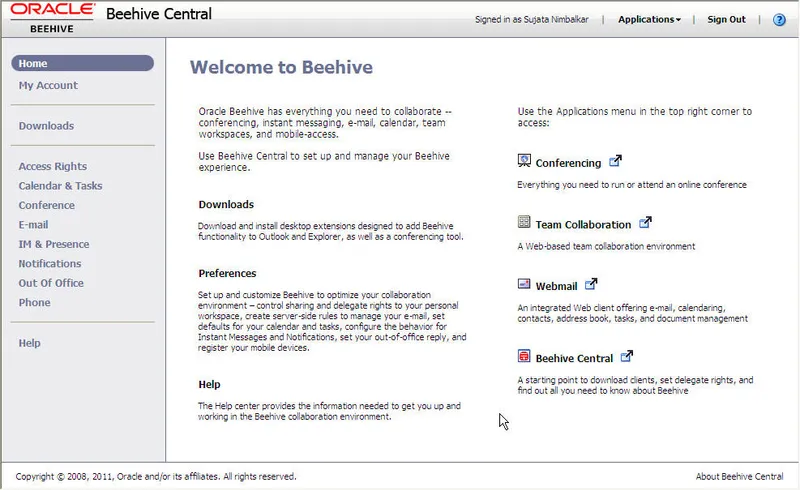Click the Oracle copyright notice text

156,476
